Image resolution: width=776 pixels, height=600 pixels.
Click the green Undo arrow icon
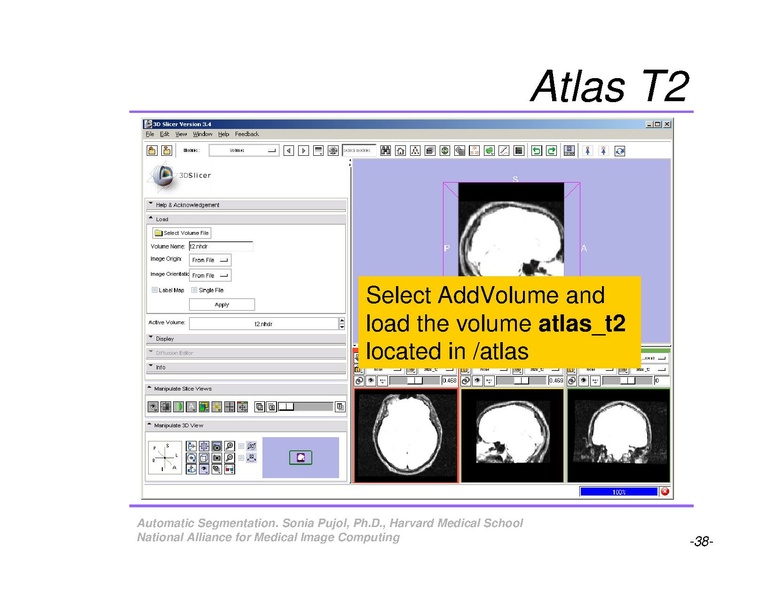pyautogui.click(x=536, y=150)
